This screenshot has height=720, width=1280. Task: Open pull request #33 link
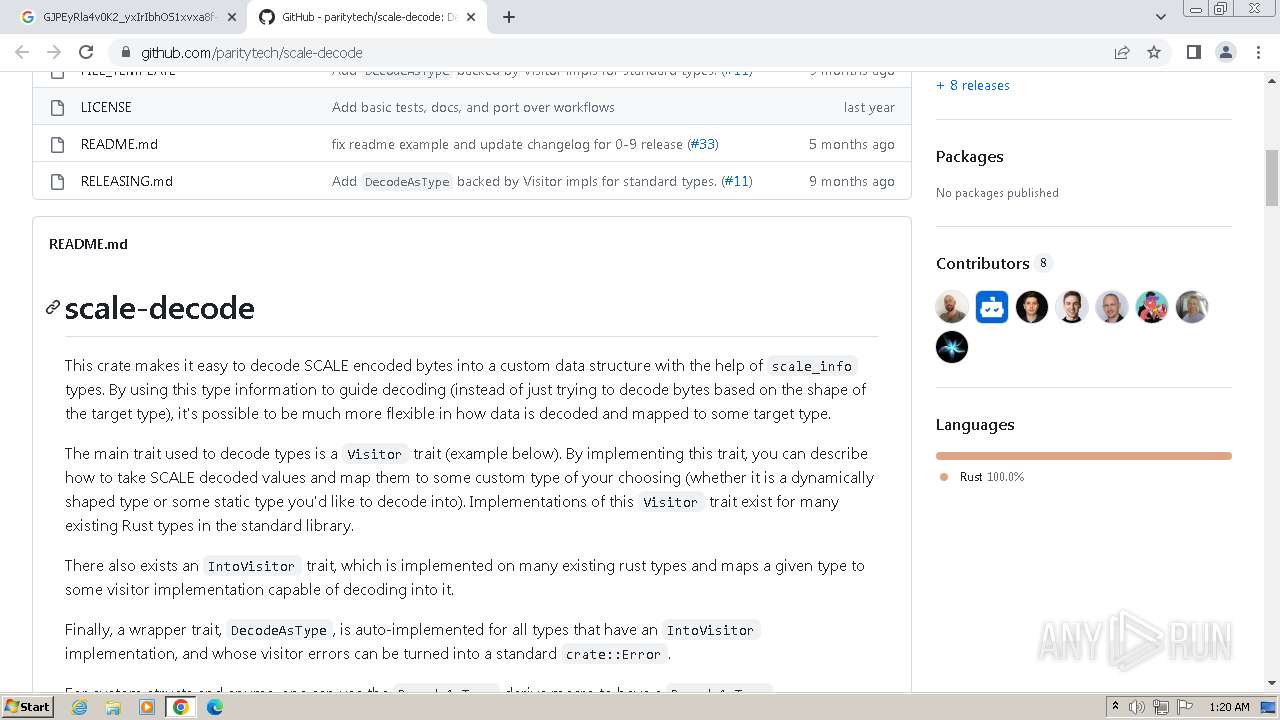pyautogui.click(x=703, y=144)
